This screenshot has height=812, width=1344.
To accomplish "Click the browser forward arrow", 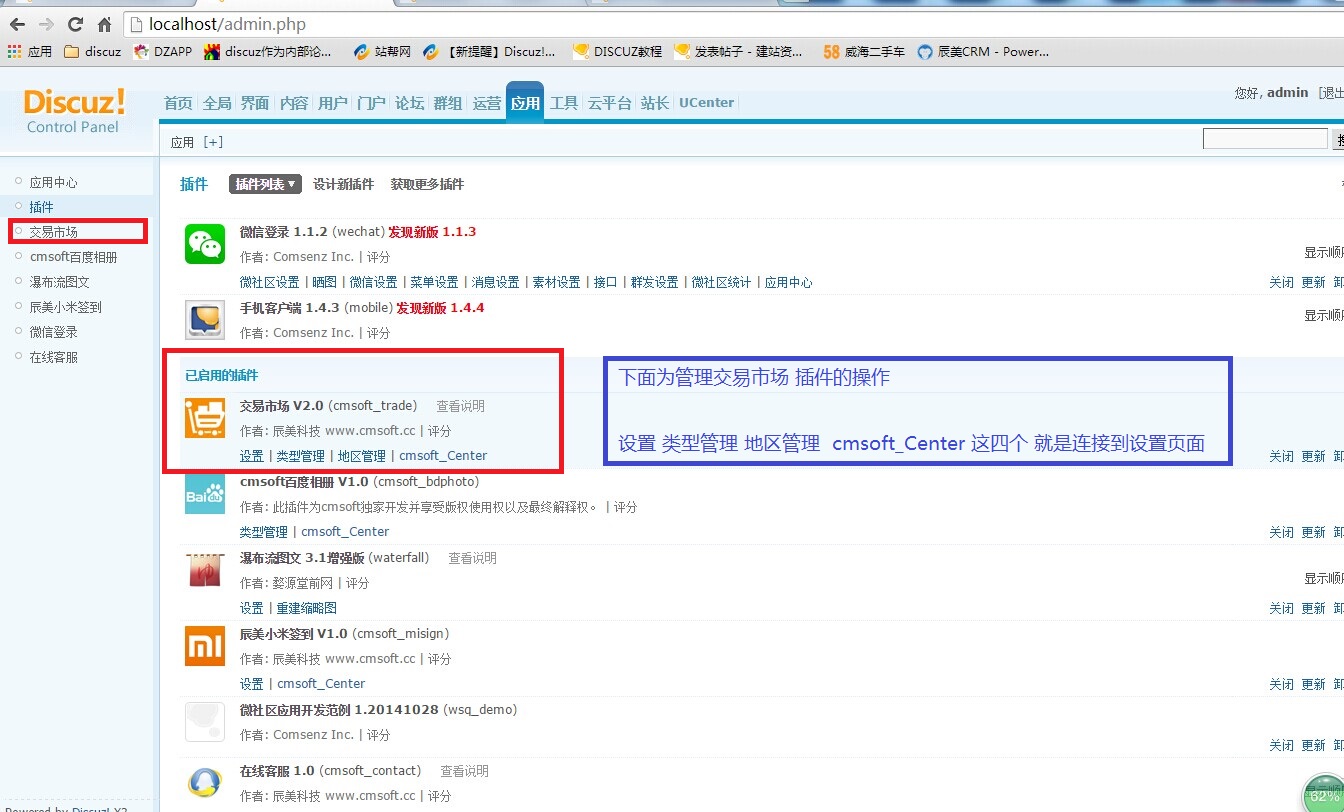I will click(46, 24).
